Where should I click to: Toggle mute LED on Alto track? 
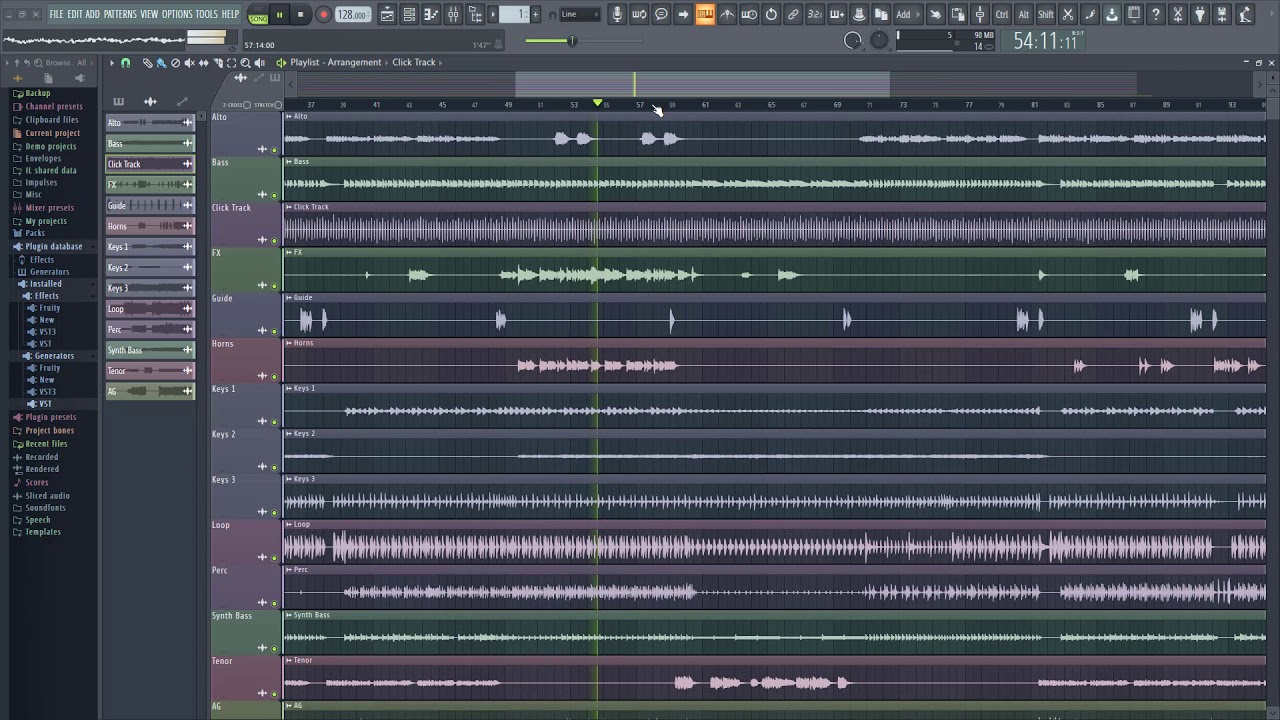(274, 150)
